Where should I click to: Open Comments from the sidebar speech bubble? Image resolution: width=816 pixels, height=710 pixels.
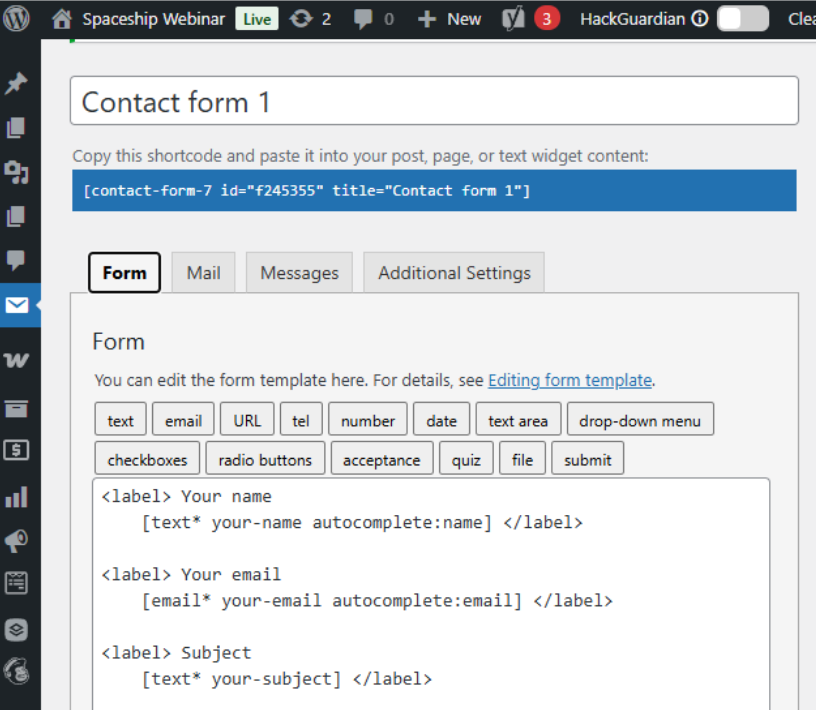pyautogui.click(x=17, y=261)
